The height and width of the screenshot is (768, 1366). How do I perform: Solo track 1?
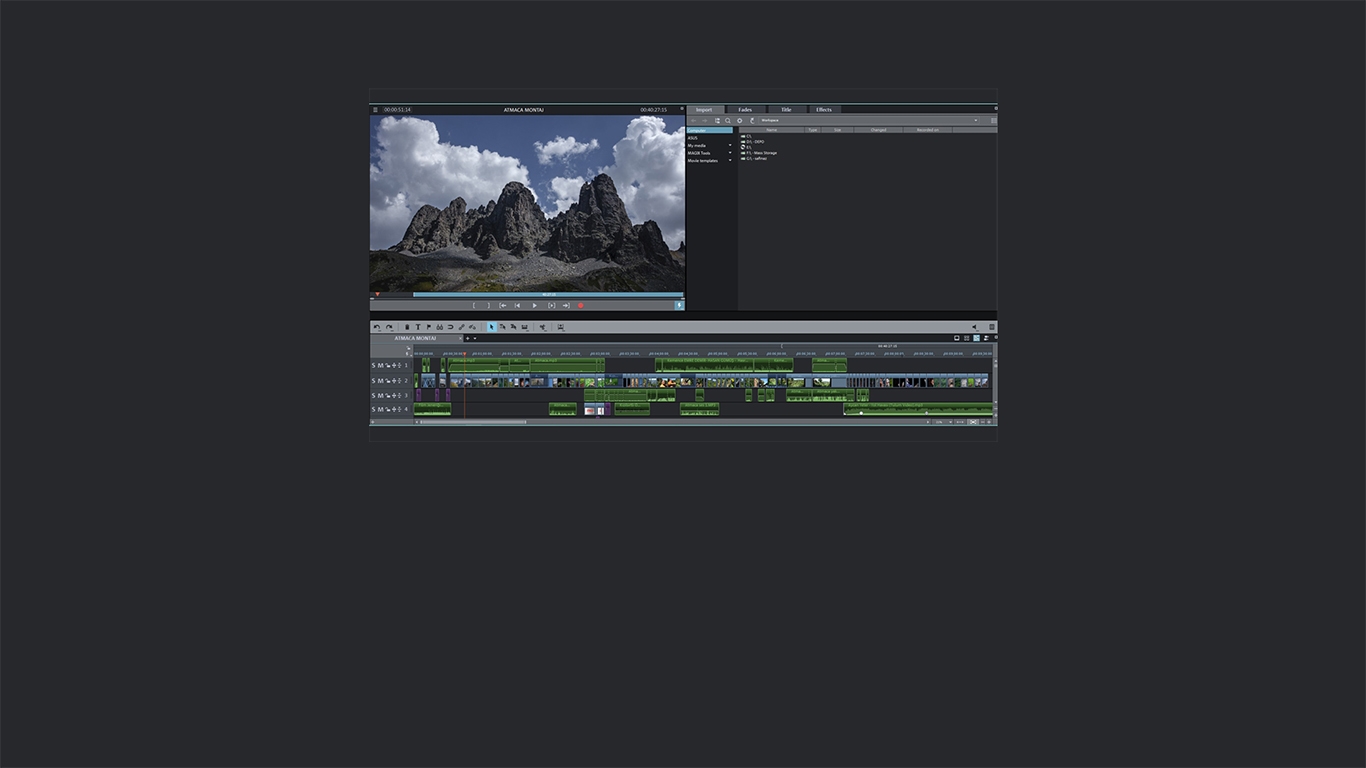tap(373, 366)
